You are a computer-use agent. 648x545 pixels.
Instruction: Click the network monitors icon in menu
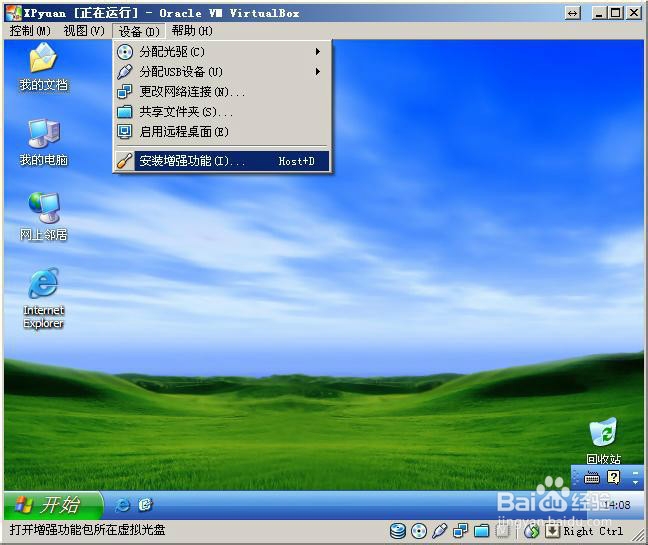click(x=125, y=92)
